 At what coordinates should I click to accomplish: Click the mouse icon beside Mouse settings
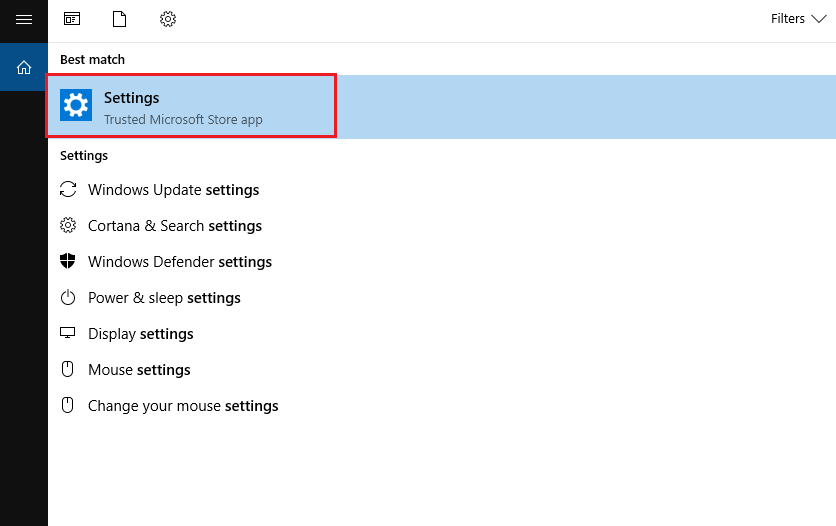point(68,369)
